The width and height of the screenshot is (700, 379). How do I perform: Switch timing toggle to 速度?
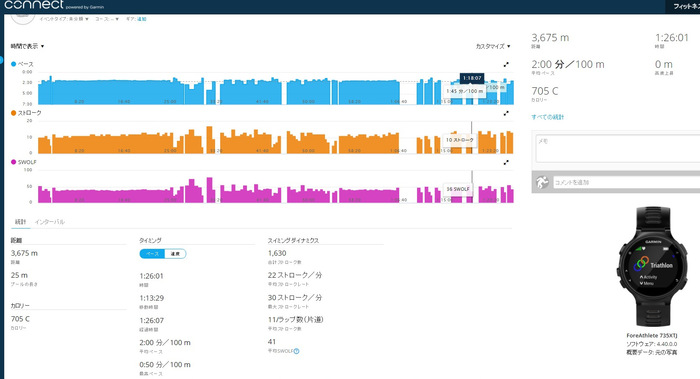coord(175,254)
